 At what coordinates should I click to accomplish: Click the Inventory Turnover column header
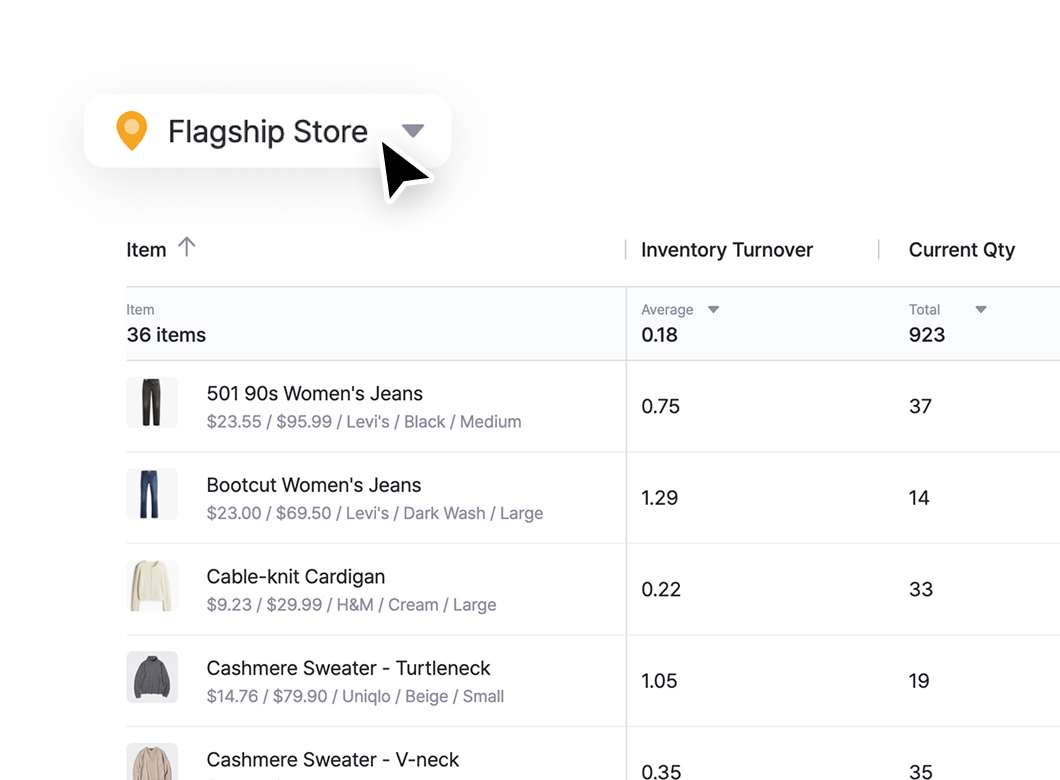click(727, 250)
